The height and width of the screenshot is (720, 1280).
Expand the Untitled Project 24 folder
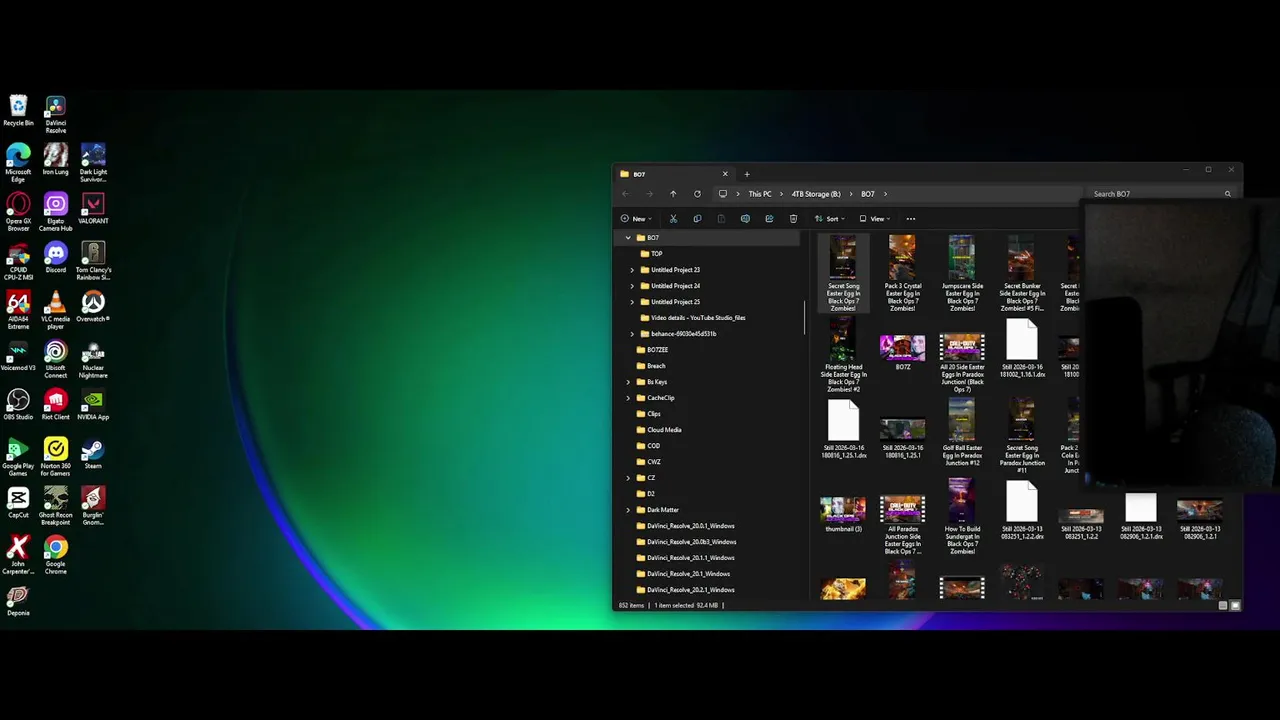pos(632,286)
